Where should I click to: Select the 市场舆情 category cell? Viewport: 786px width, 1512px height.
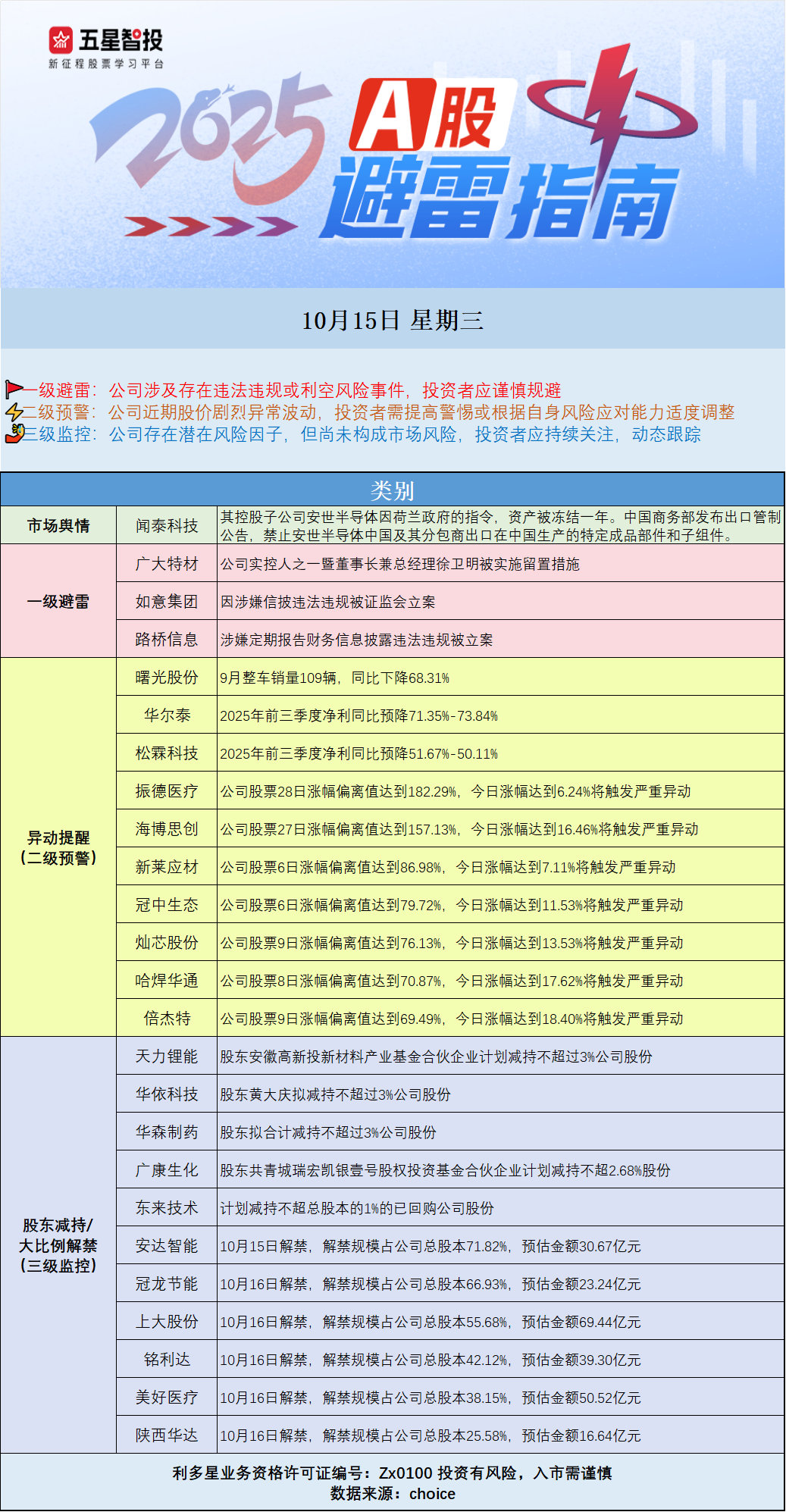click(x=58, y=525)
